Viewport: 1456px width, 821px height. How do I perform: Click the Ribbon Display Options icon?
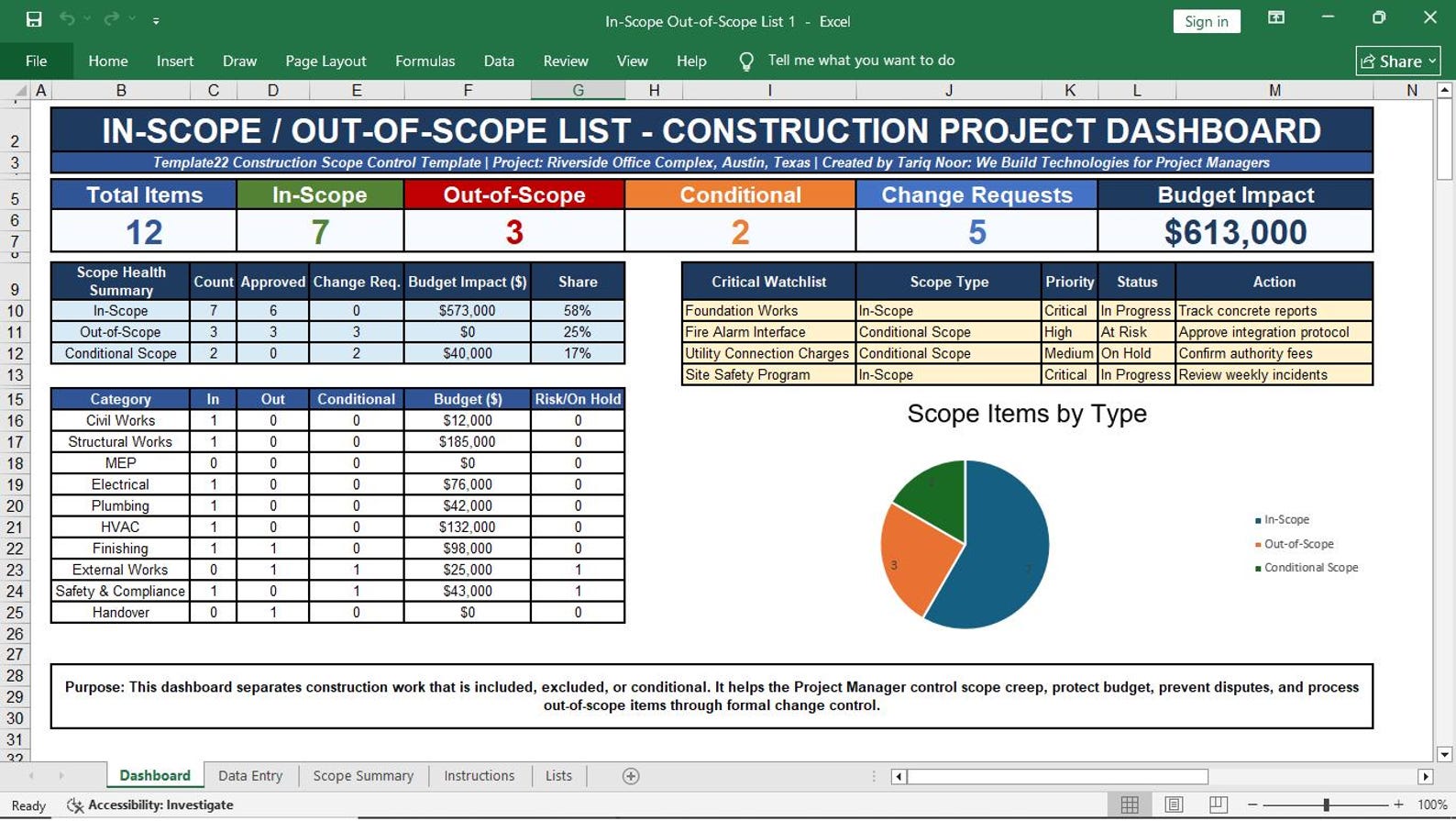click(x=1276, y=18)
